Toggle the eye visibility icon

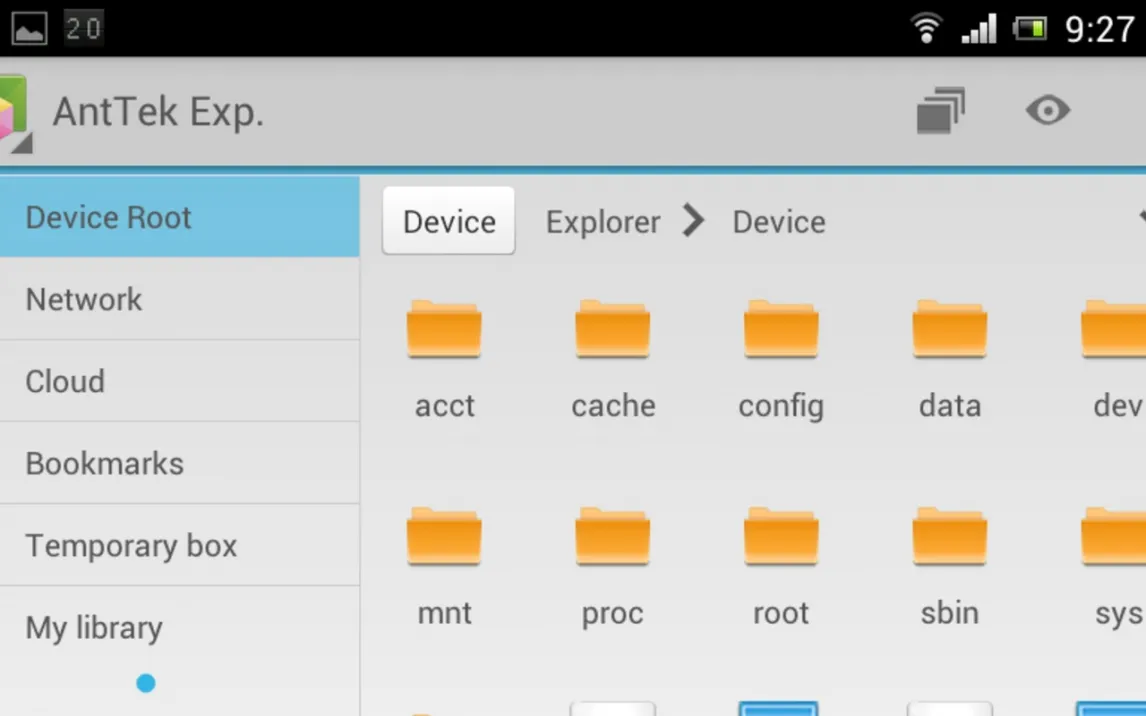click(1047, 110)
